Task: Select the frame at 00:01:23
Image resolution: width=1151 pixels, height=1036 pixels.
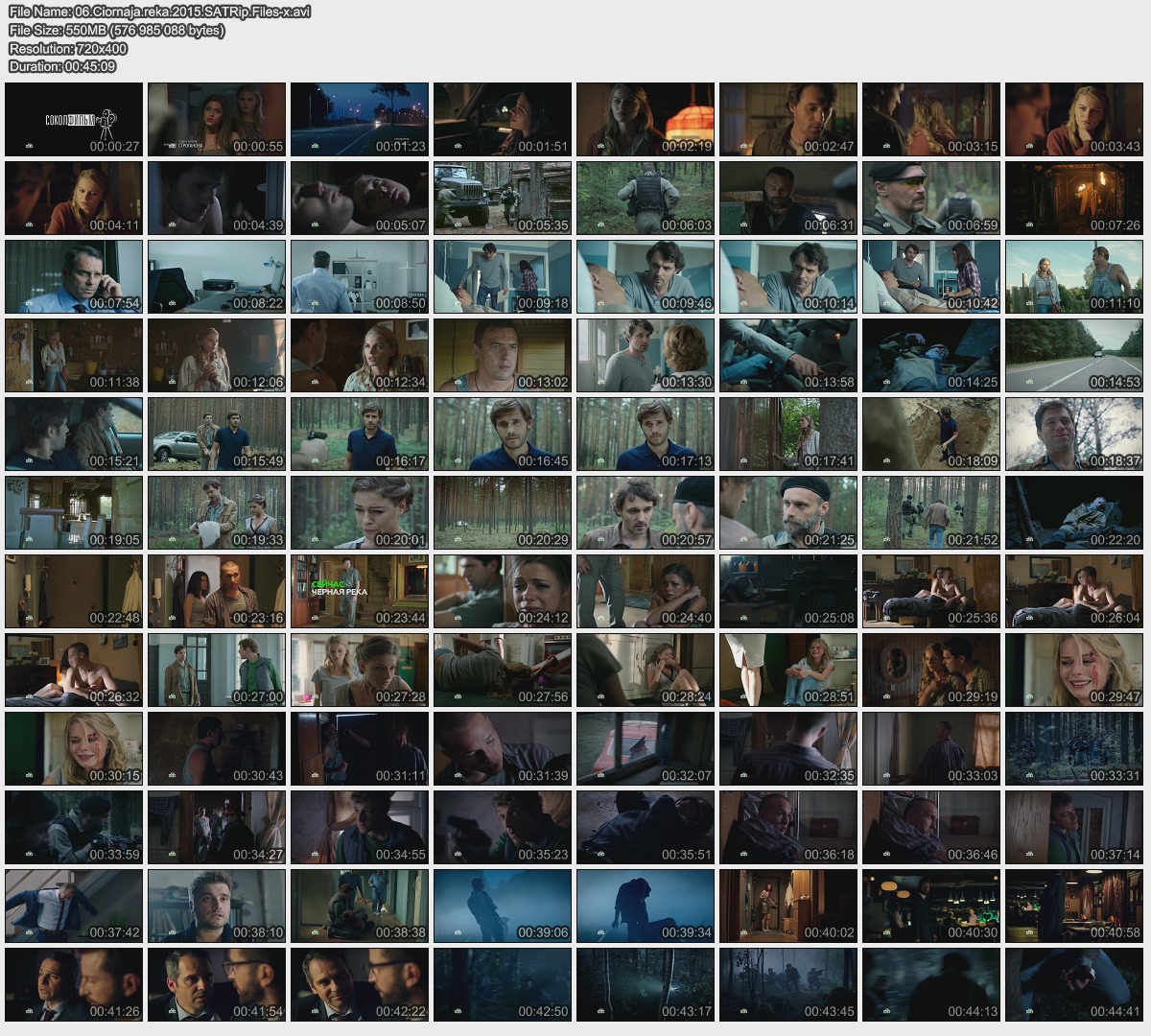Action: (x=360, y=119)
